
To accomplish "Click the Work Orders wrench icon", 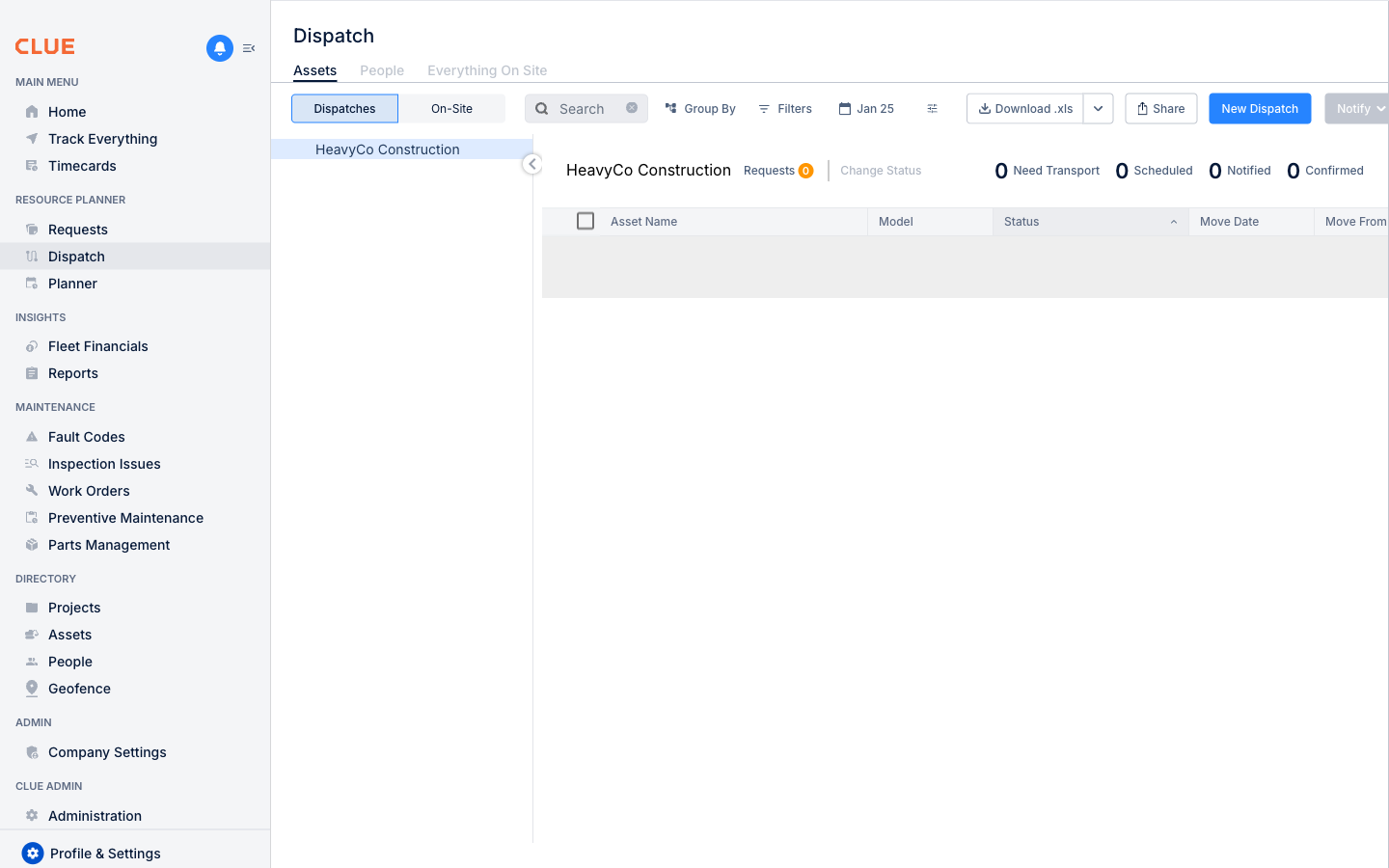I will click(32, 491).
